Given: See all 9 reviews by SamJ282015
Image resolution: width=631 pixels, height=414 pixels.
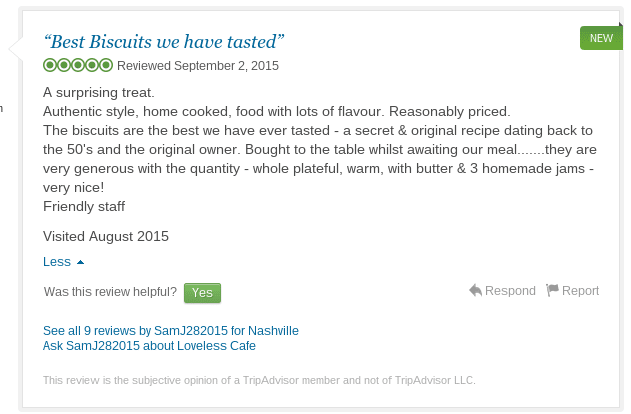Looking at the screenshot, I should point(171,330).
